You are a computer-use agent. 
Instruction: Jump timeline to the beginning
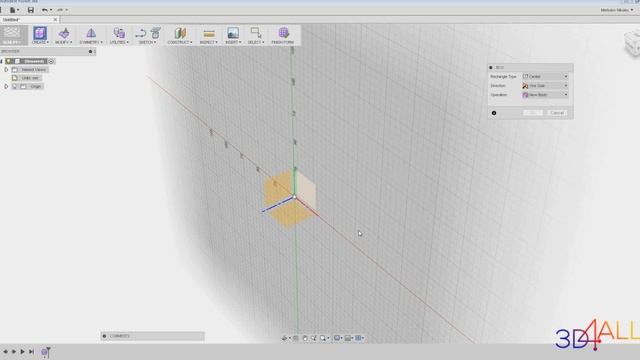click(5, 351)
